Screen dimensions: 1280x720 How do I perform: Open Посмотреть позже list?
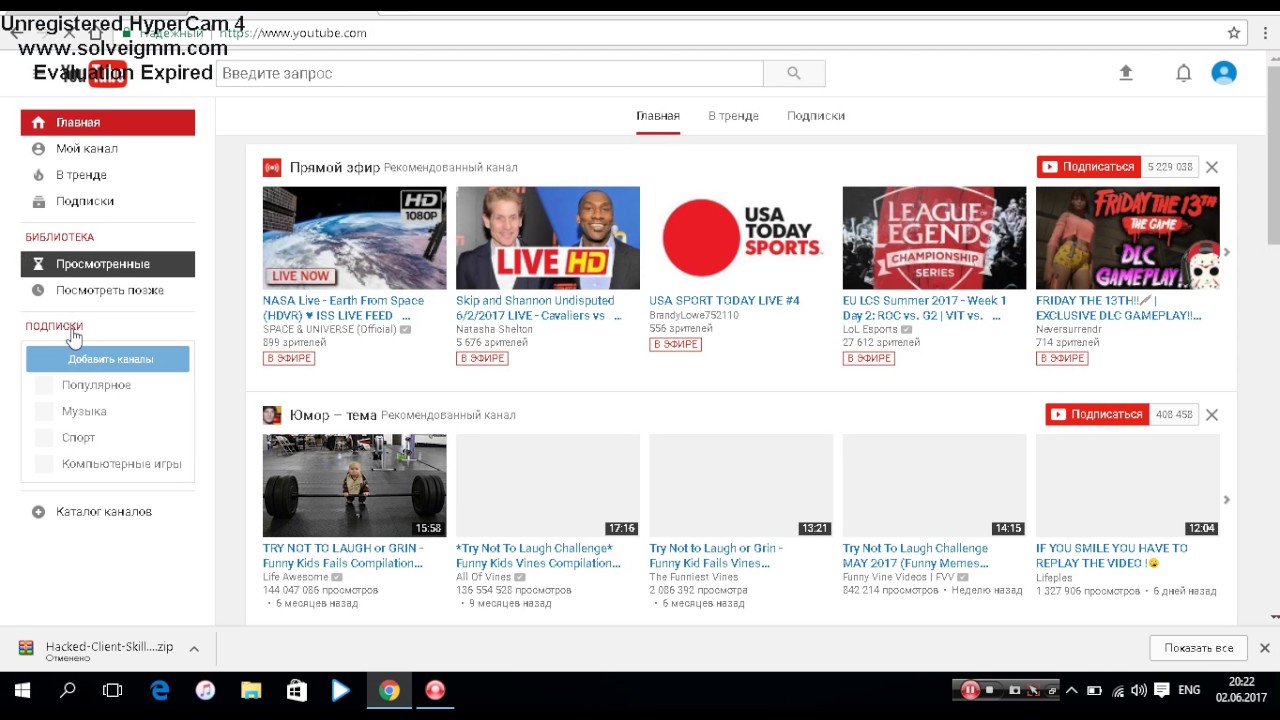point(108,290)
